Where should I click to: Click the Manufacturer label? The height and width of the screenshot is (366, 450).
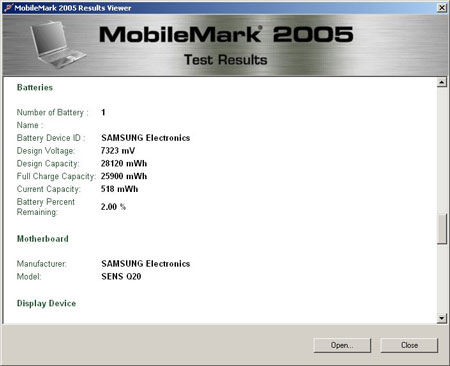point(42,264)
